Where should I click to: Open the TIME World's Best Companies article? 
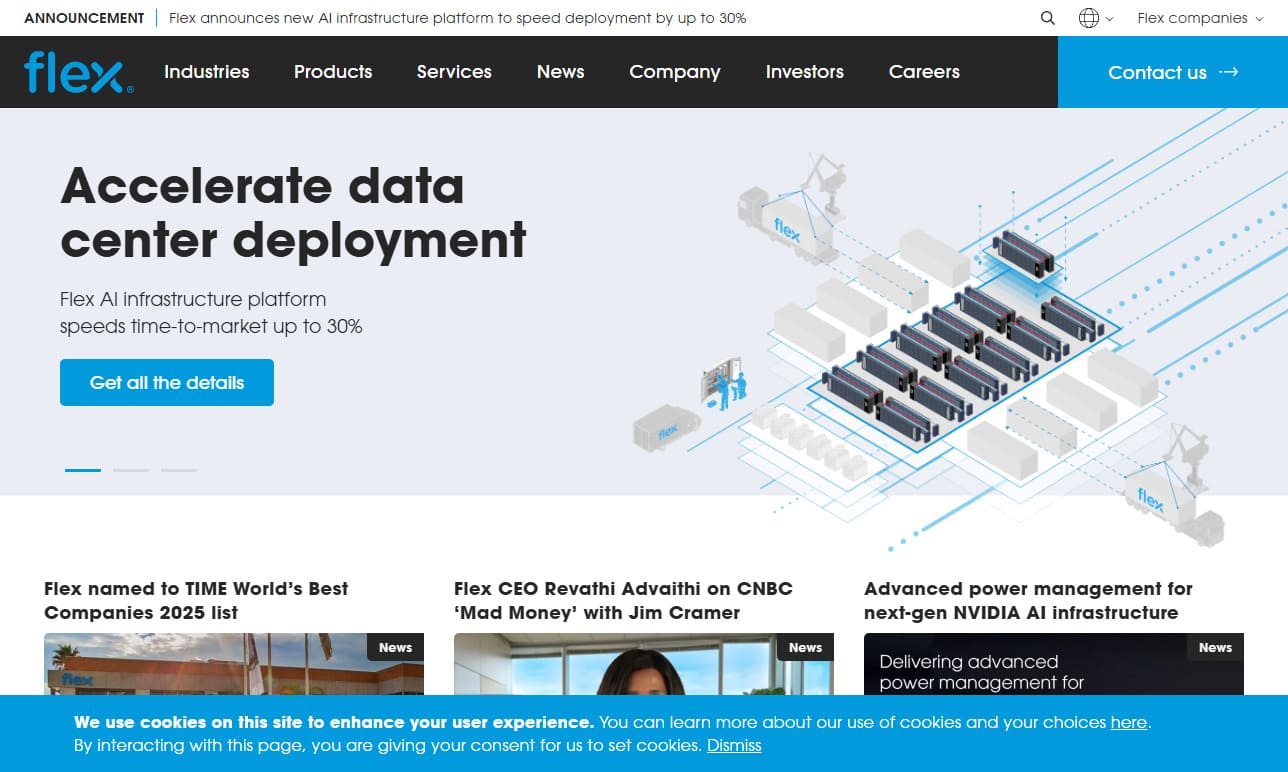click(196, 600)
